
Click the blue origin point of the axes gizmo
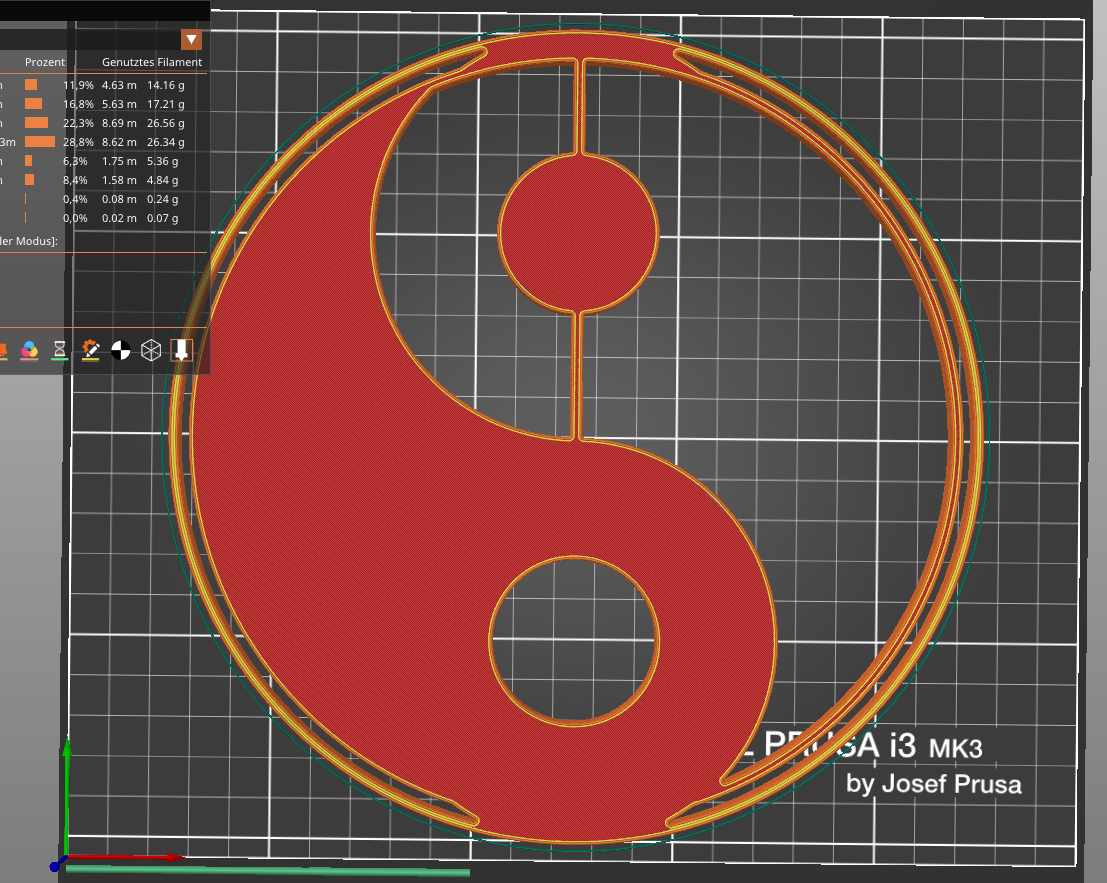click(54, 866)
